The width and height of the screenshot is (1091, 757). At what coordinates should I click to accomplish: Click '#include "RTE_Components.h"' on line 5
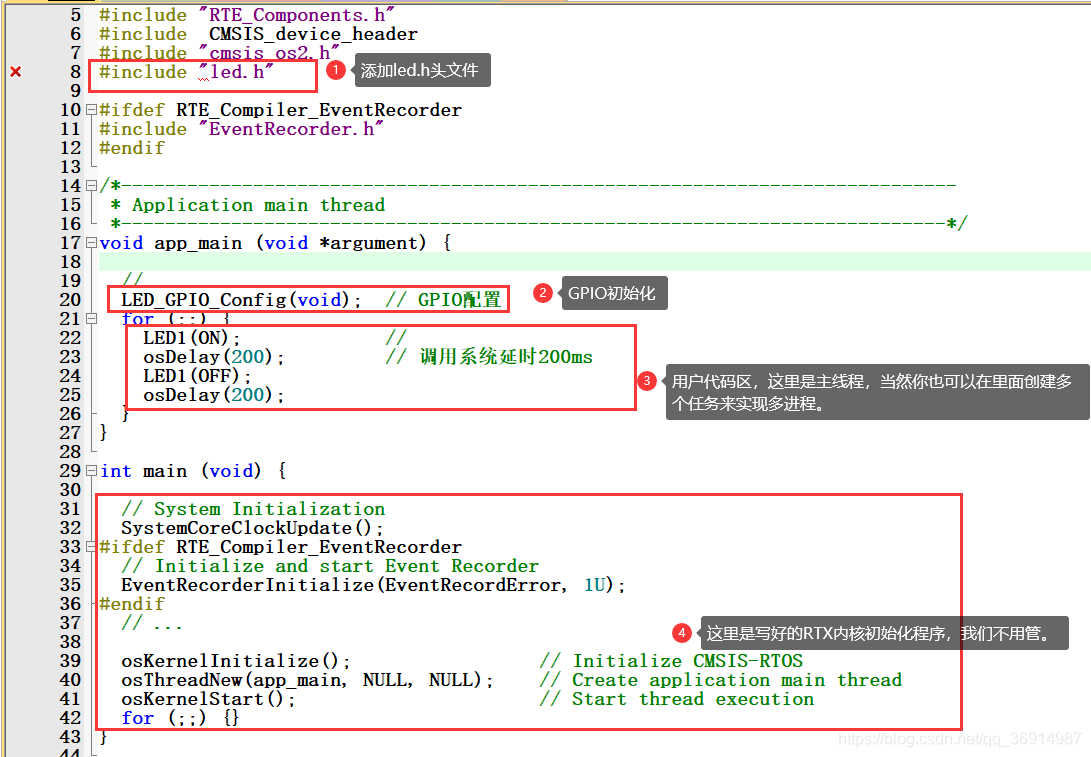(246, 15)
